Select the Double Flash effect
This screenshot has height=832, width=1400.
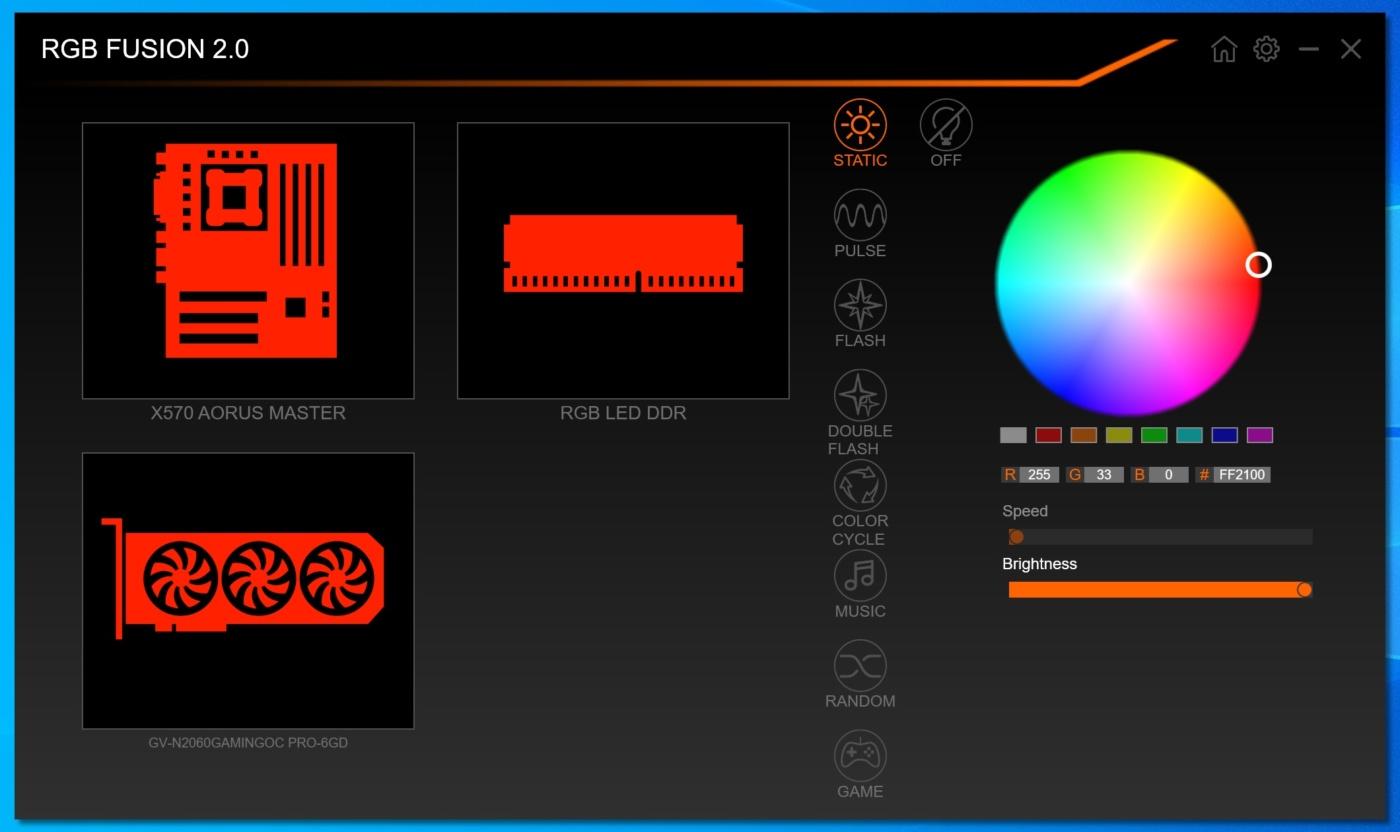point(860,395)
